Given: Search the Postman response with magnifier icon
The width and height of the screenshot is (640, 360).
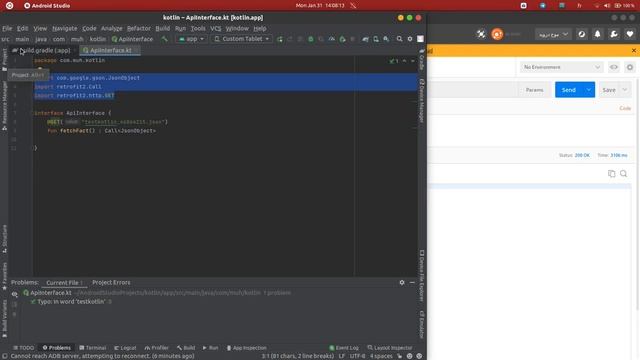Looking at the screenshot, I should tap(624, 174).
